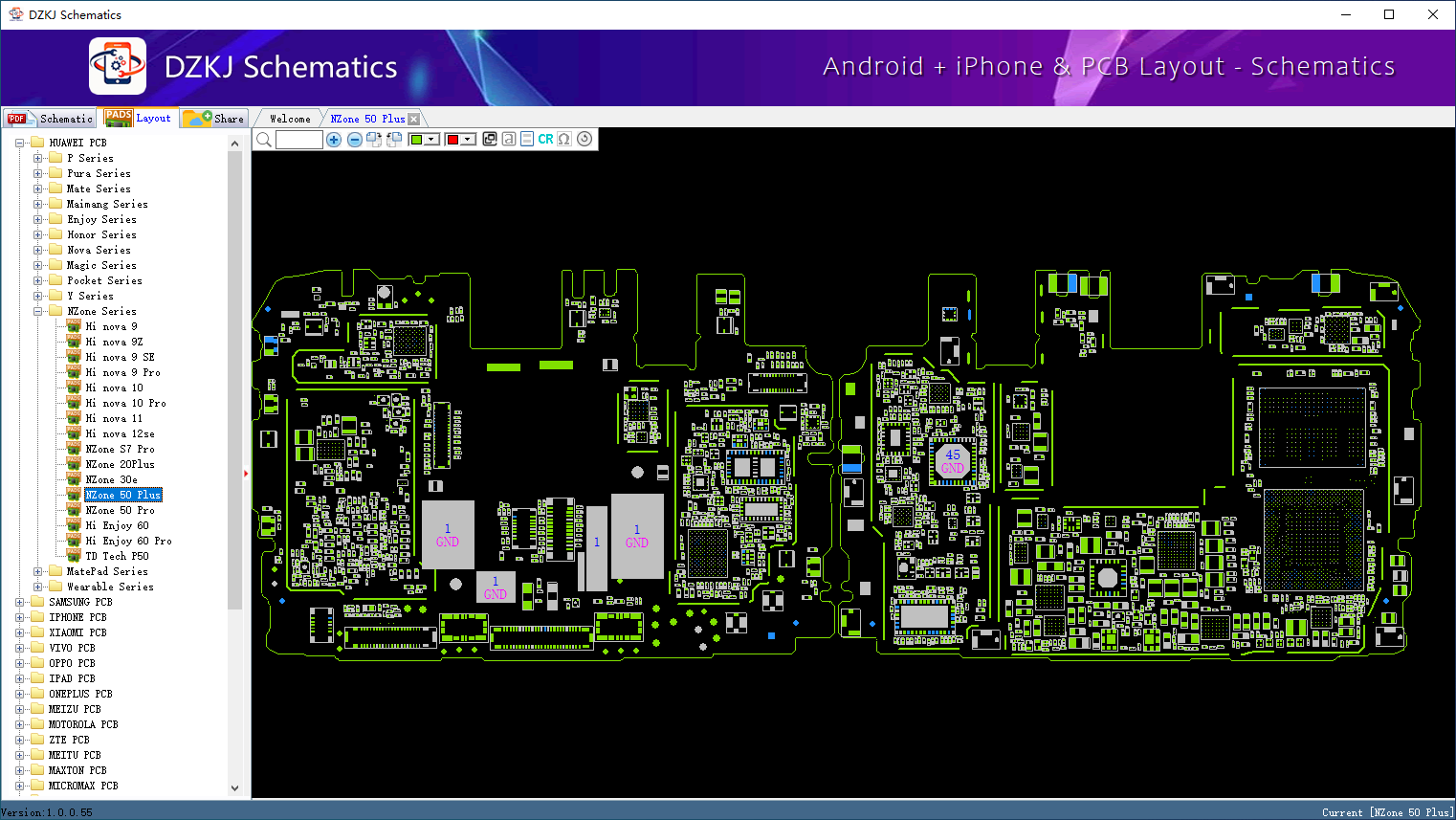Viewport: 1456px width, 820px height.
Task: Expand the SAMSUNG PCB folder
Action: tap(20, 602)
